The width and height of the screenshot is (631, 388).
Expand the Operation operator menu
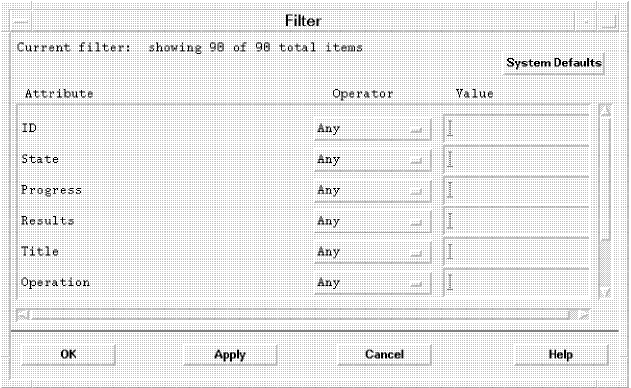click(x=373, y=283)
